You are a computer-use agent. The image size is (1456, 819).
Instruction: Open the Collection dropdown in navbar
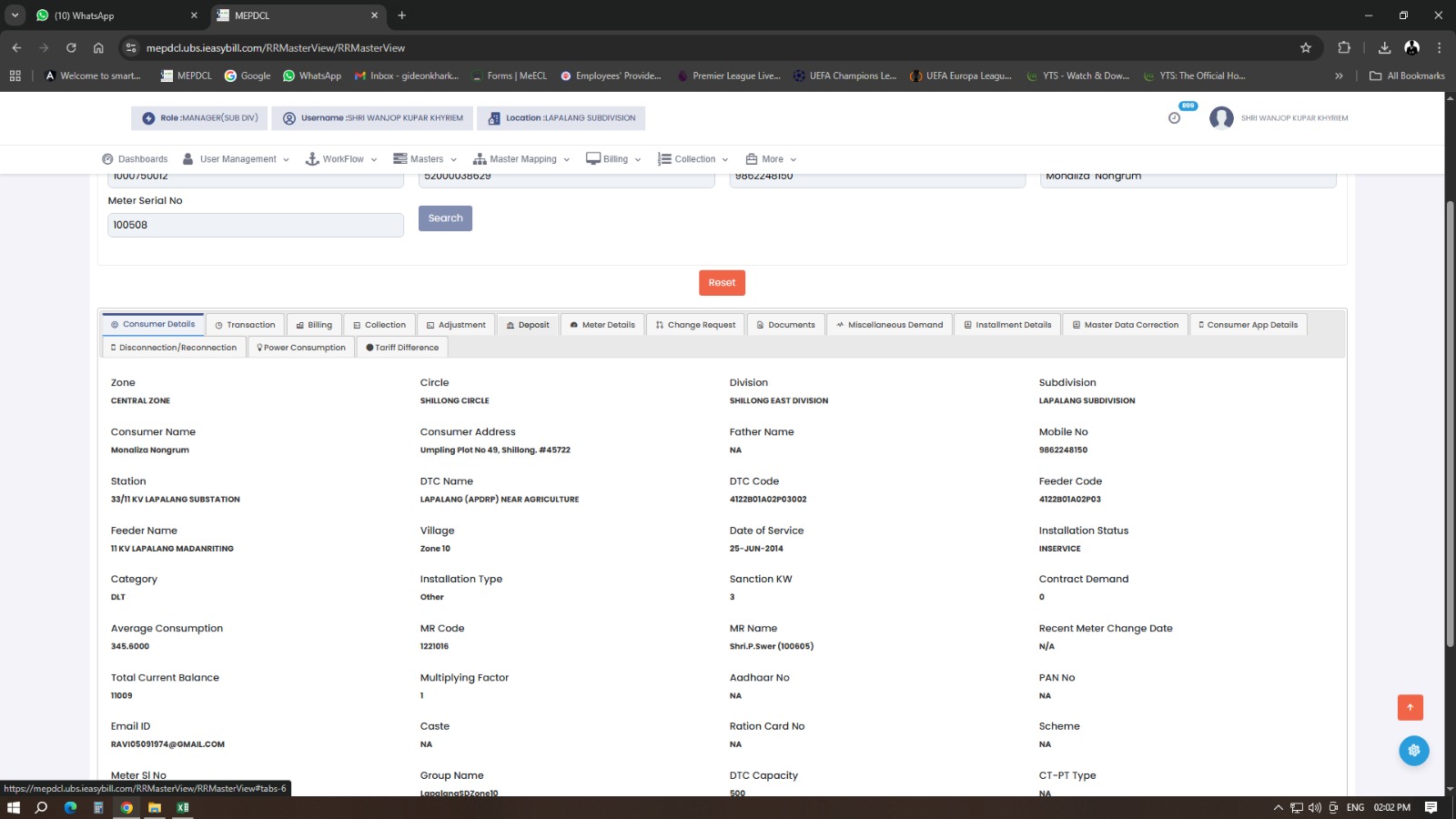(x=693, y=159)
